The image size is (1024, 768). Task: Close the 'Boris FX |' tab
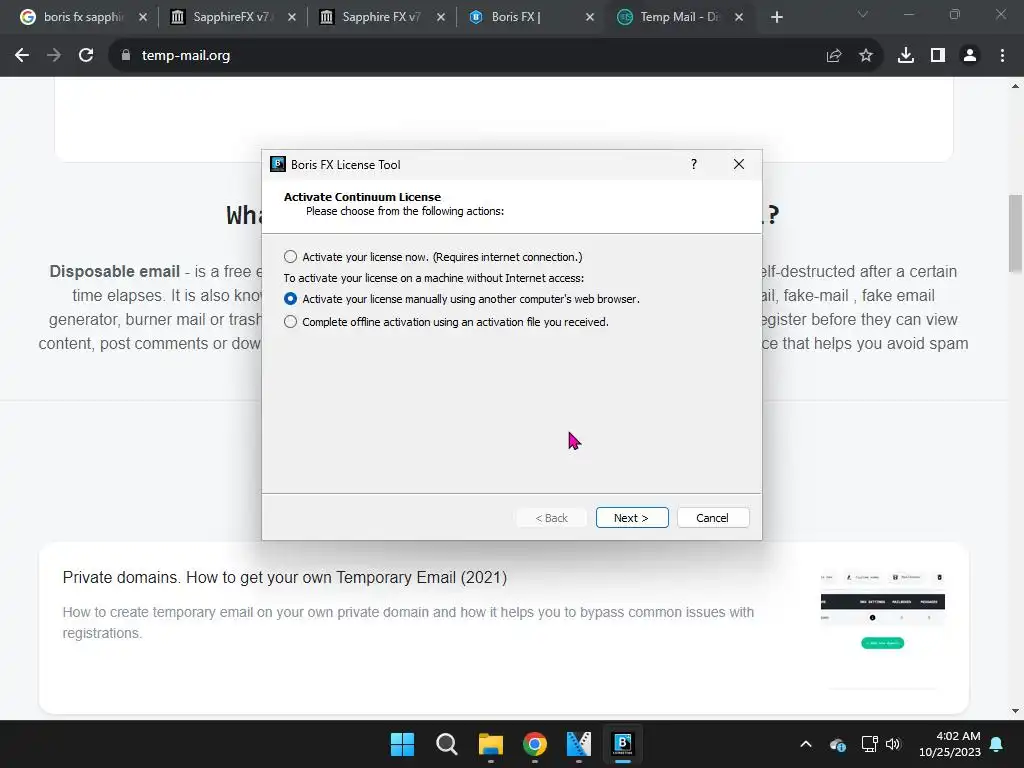click(590, 18)
